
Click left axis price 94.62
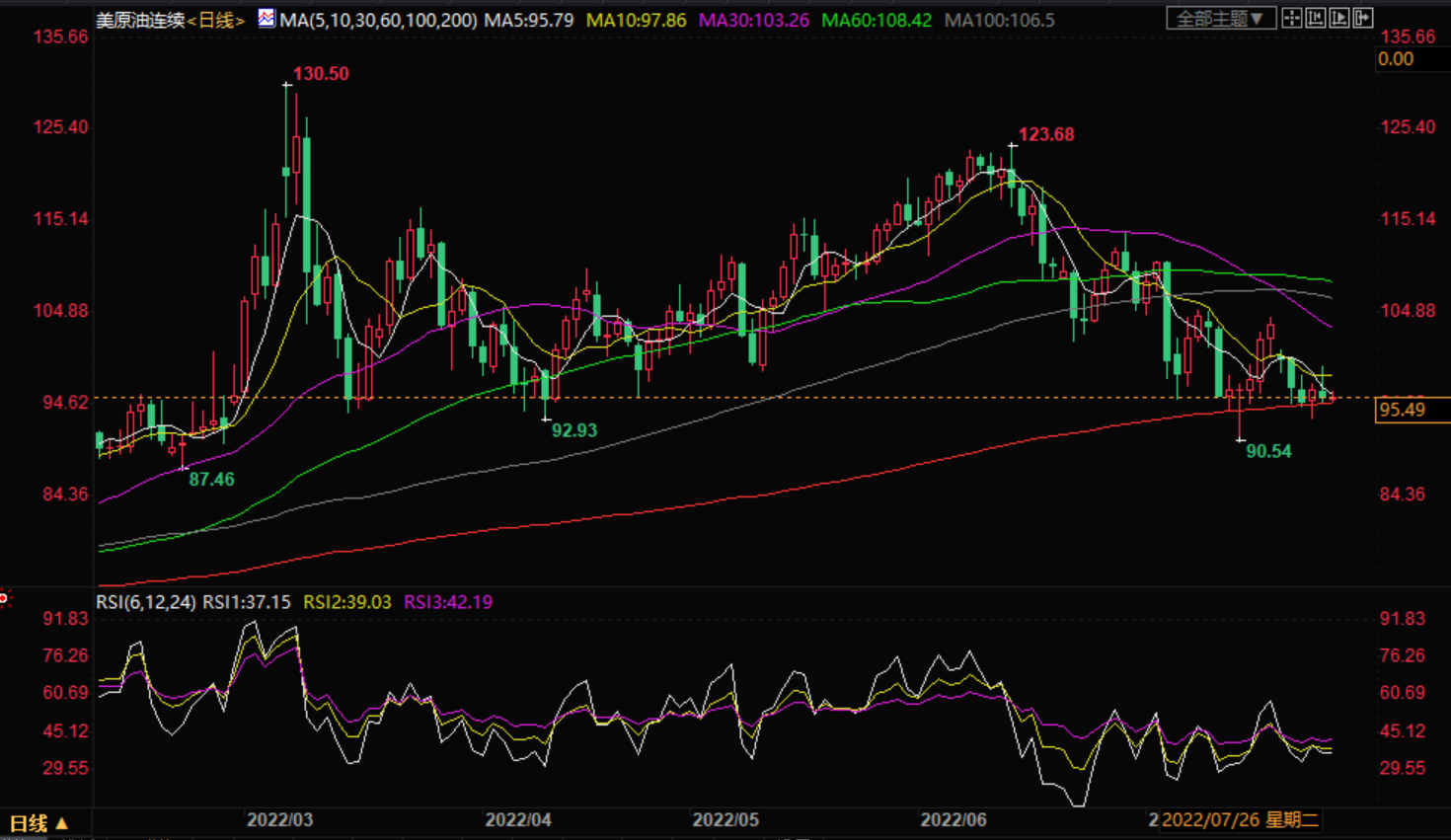pos(65,403)
